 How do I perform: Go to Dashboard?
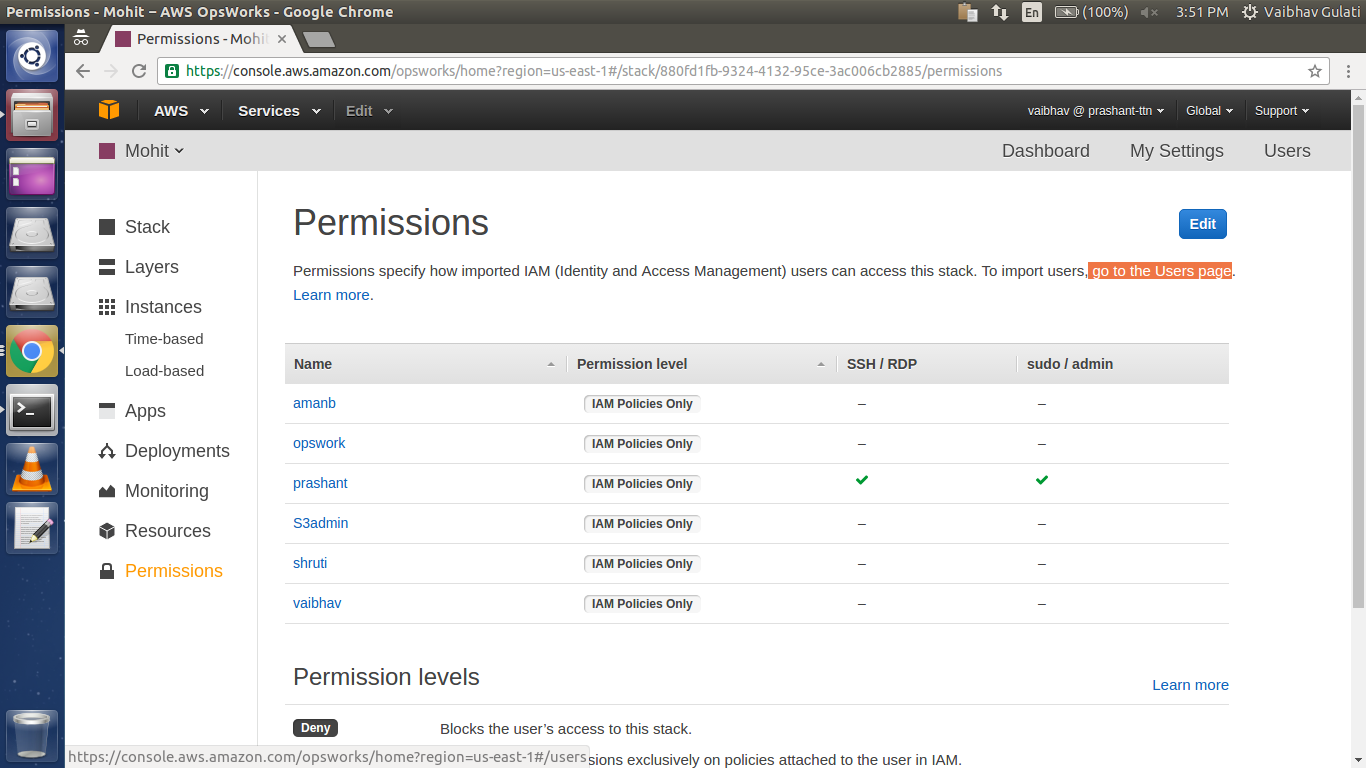tap(1046, 150)
